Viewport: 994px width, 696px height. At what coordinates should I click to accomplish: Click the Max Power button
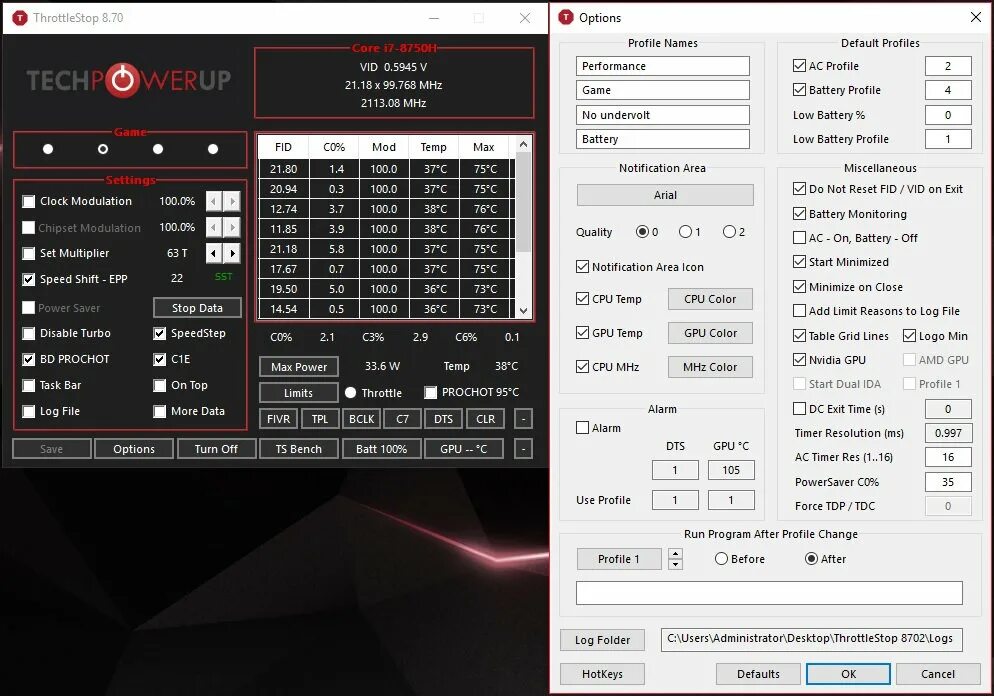[x=299, y=367]
